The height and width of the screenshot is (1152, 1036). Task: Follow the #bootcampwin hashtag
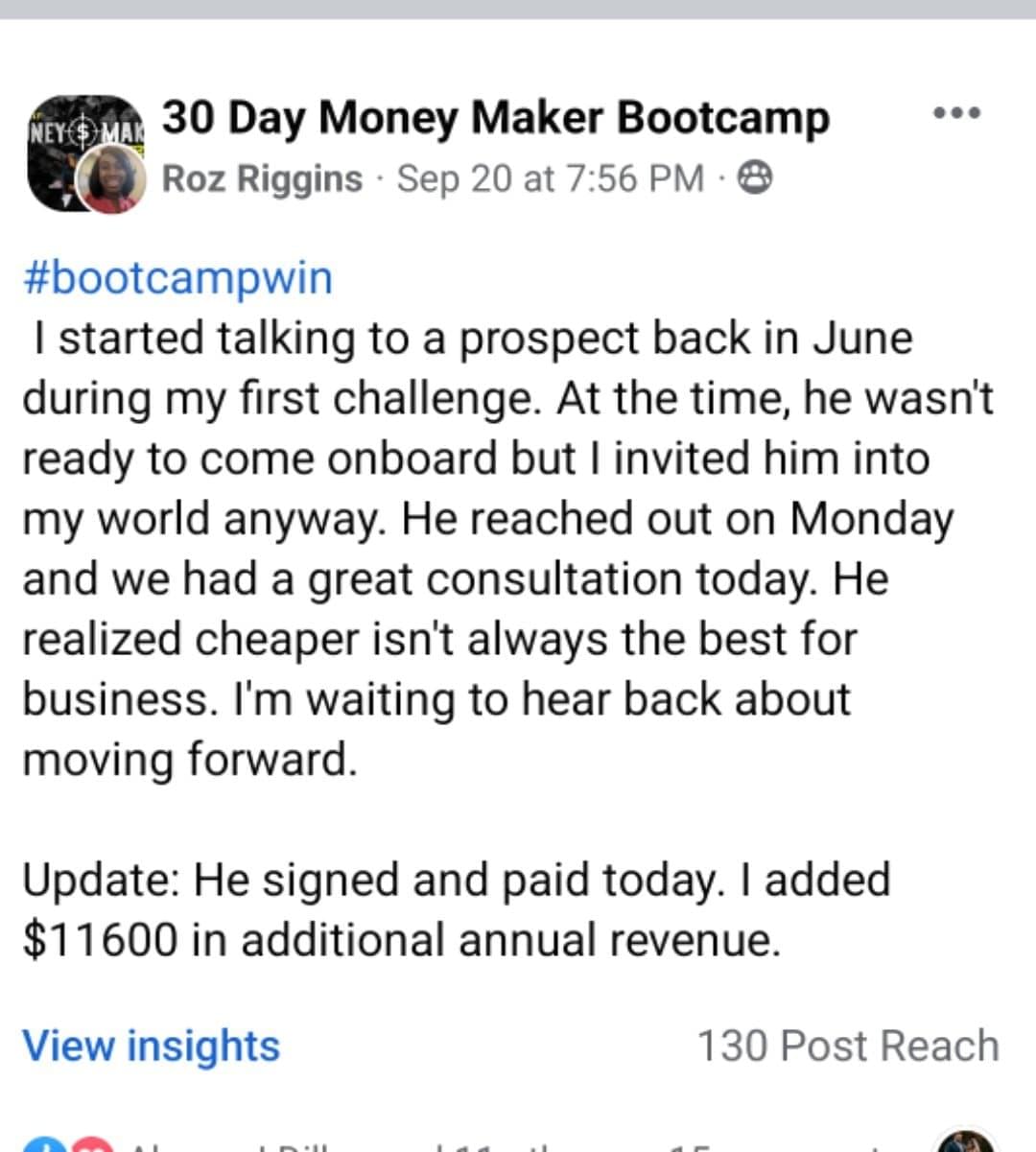point(177,278)
